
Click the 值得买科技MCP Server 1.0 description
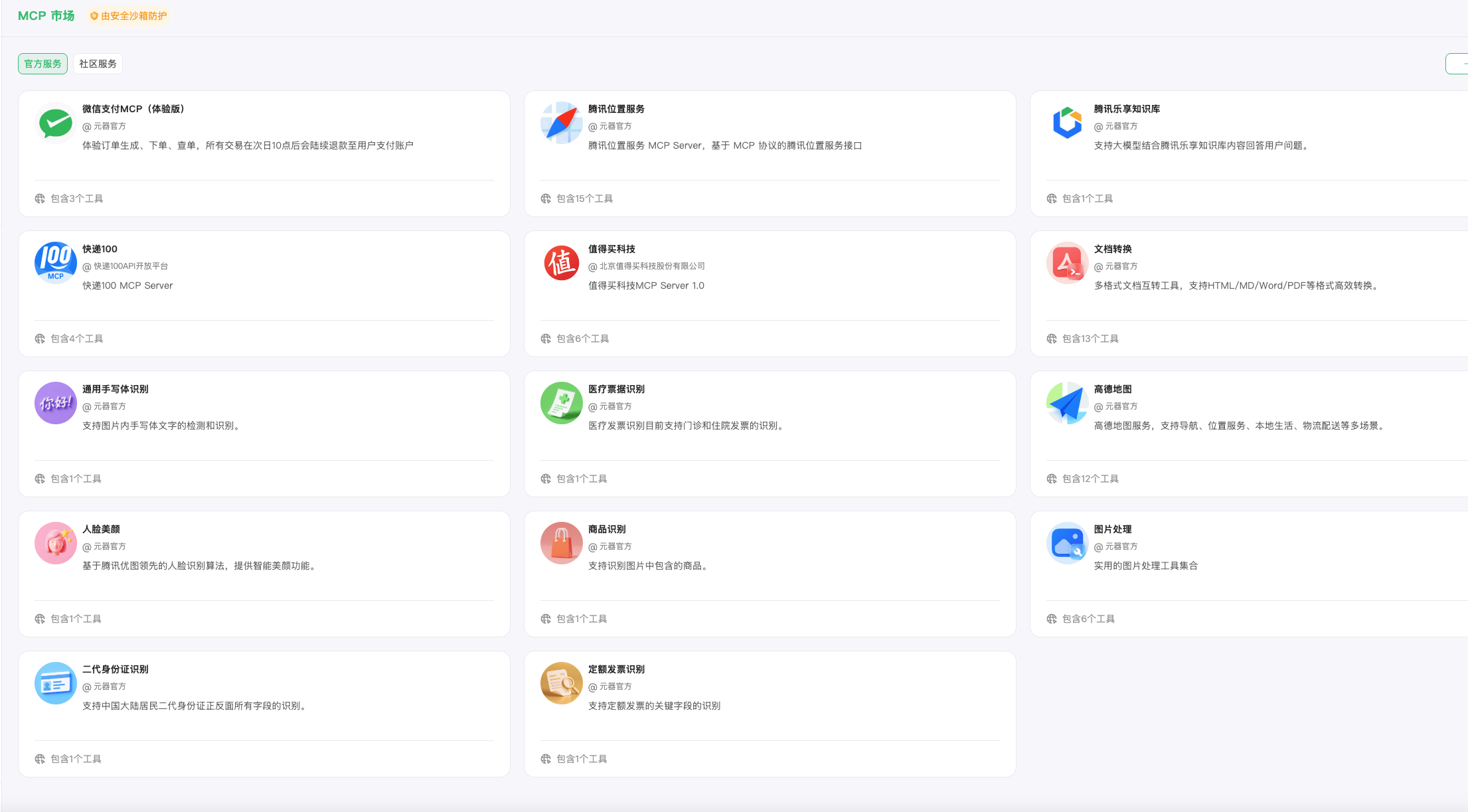click(646, 285)
